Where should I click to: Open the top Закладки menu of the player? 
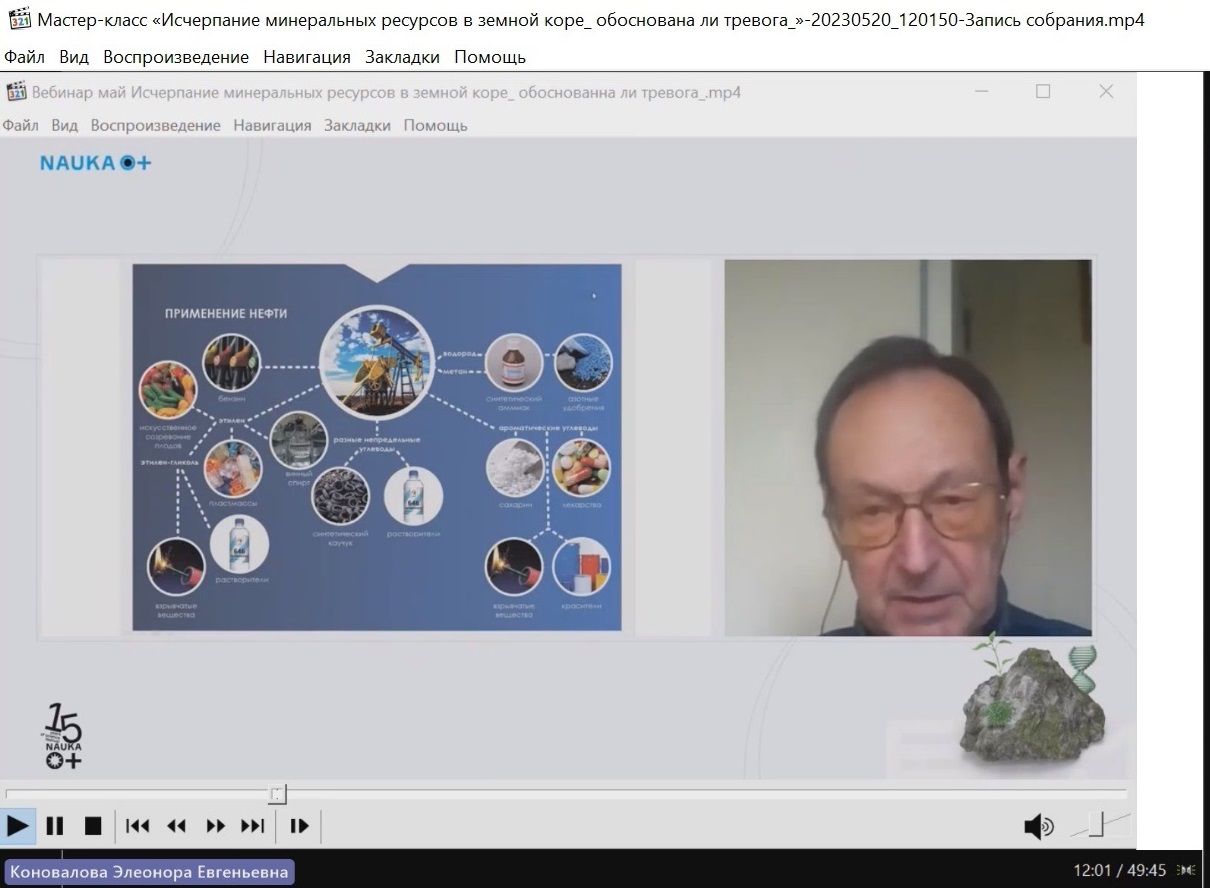click(402, 57)
